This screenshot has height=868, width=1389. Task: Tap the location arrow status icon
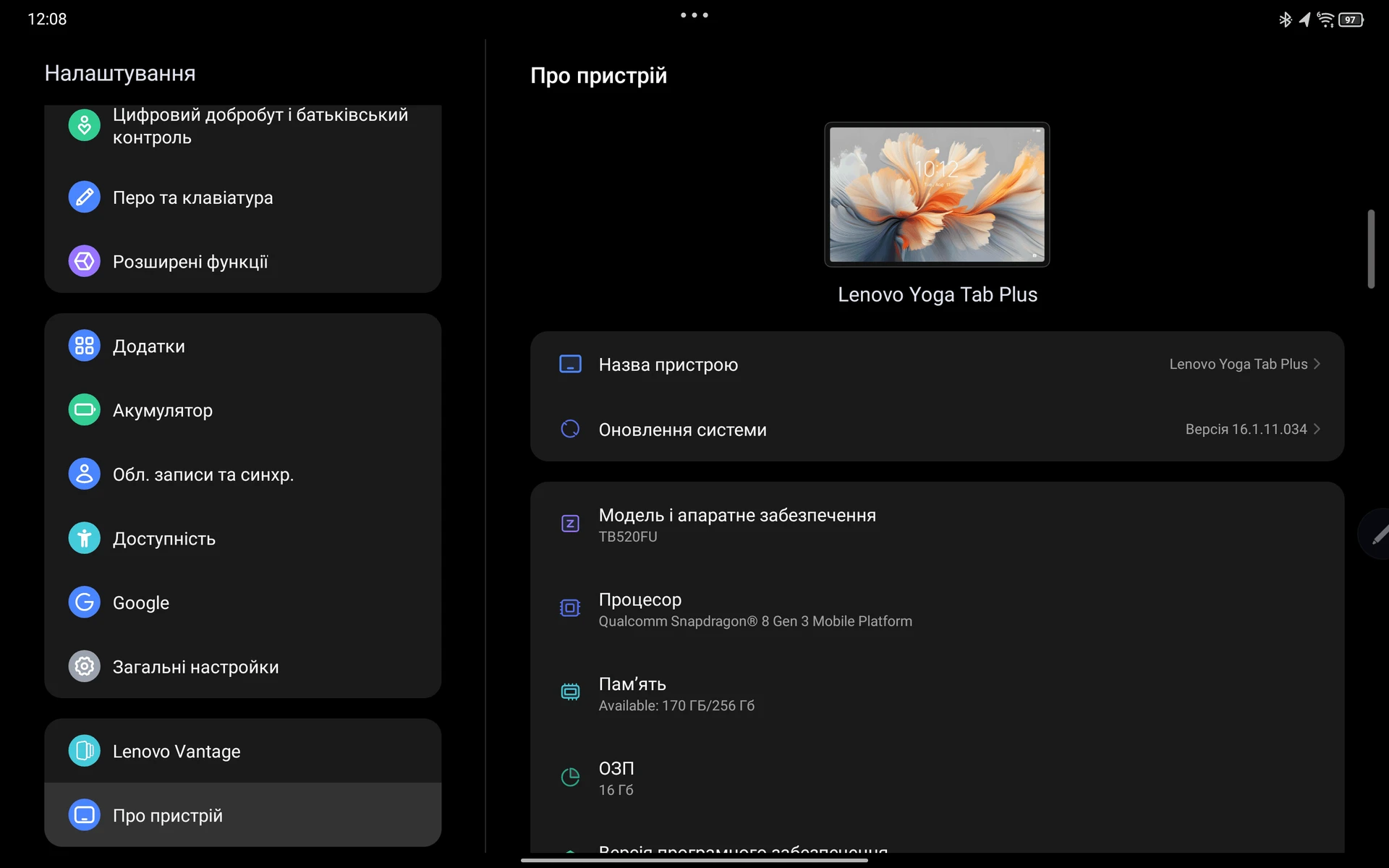click(1304, 20)
